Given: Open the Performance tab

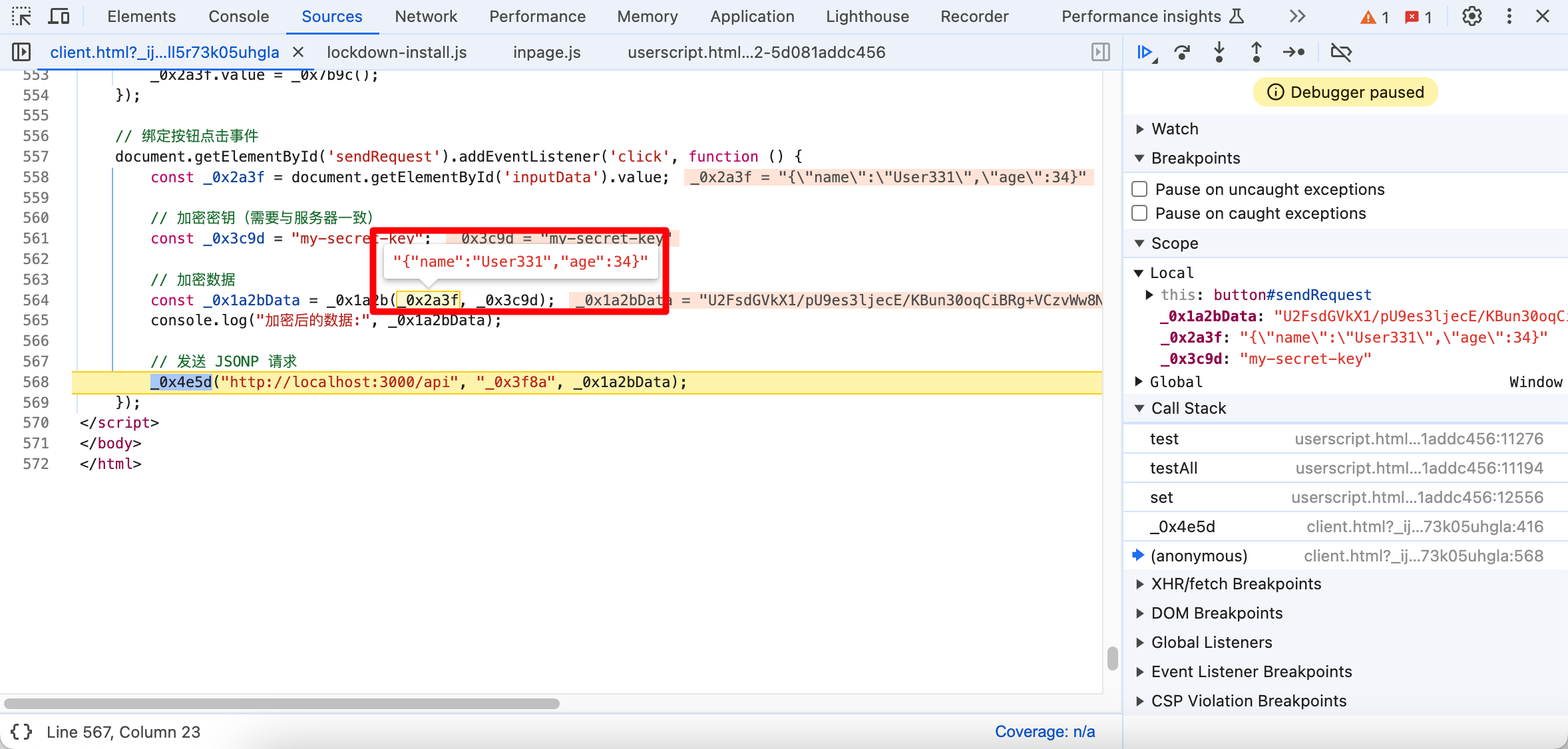Looking at the screenshot, I should tap(537, 16).
